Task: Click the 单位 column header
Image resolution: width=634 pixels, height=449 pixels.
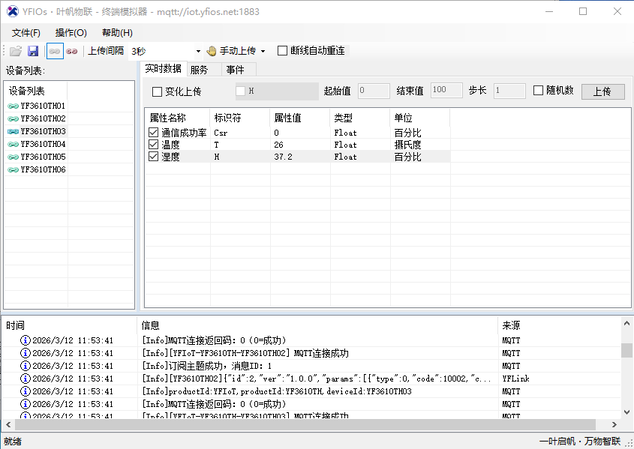Action: 420,118
